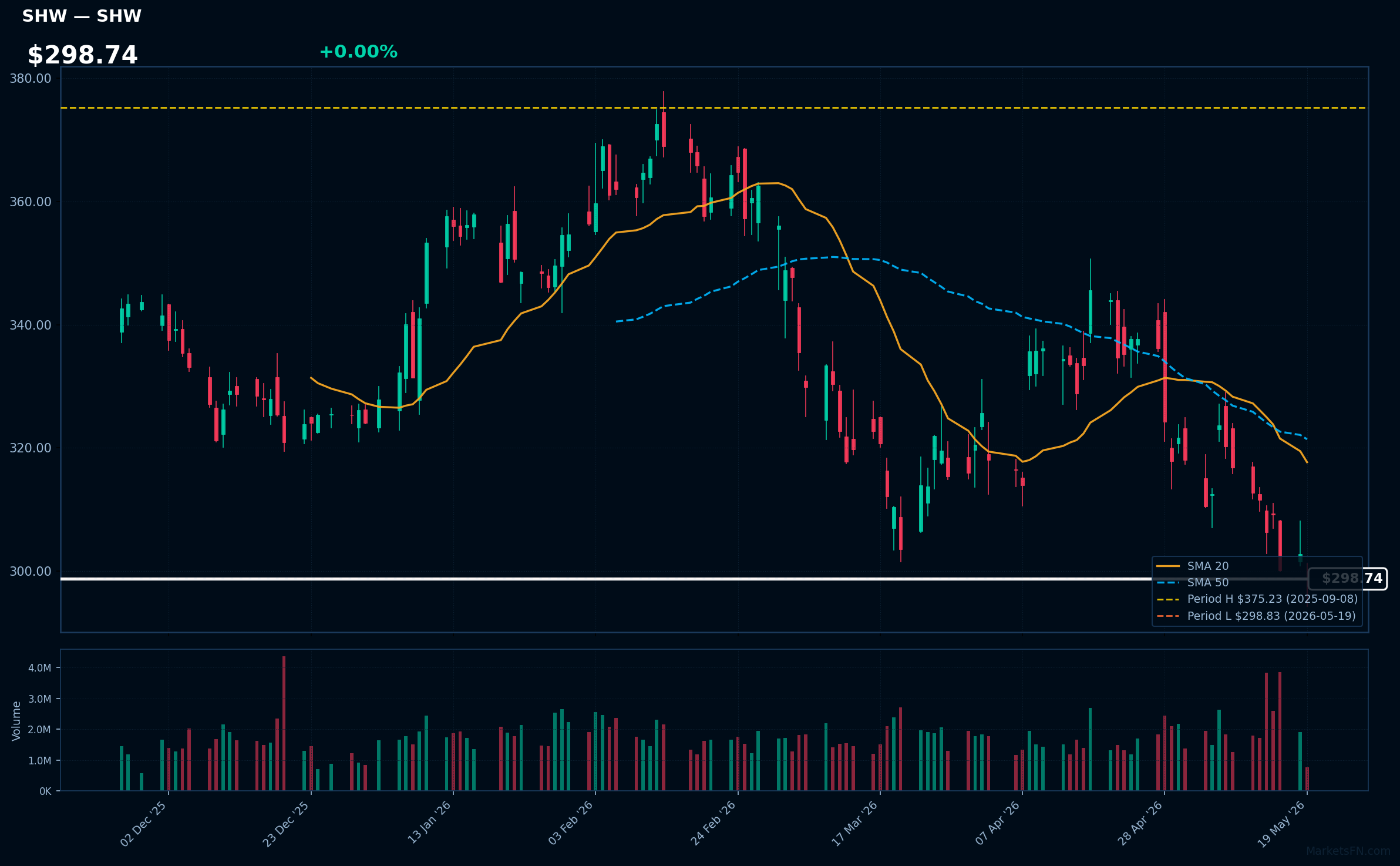Click the 0K volume axis label

point(45,791)
